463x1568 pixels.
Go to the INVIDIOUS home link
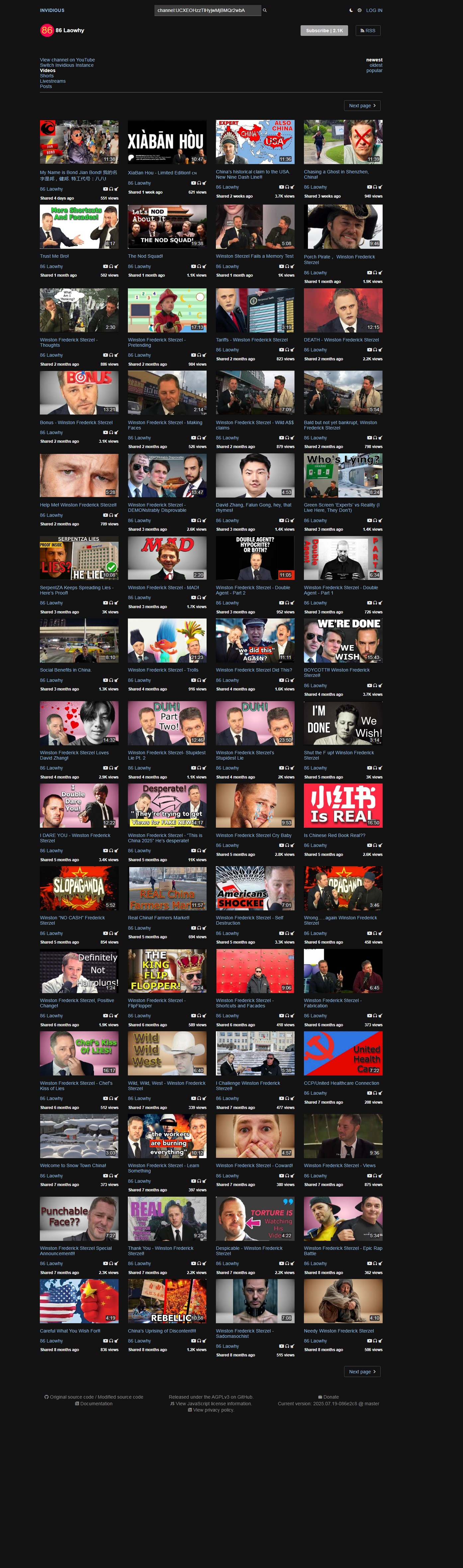pos(52,10)
